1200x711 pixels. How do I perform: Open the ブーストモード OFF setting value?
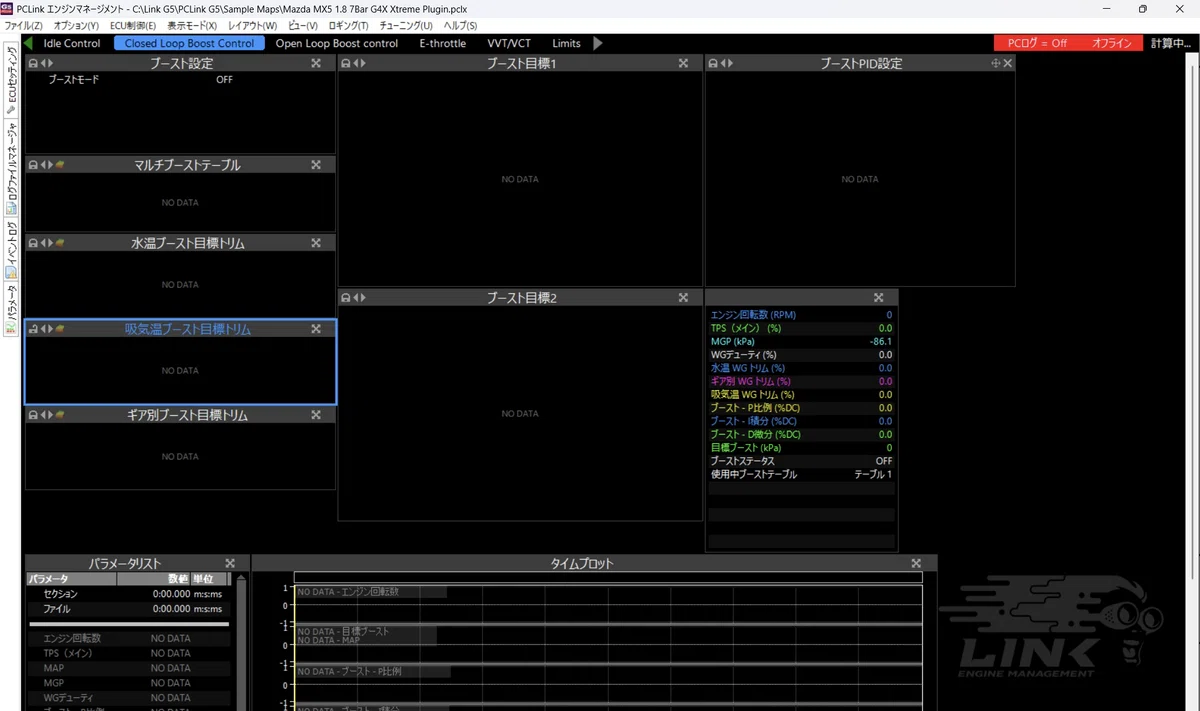pos(224,79)
